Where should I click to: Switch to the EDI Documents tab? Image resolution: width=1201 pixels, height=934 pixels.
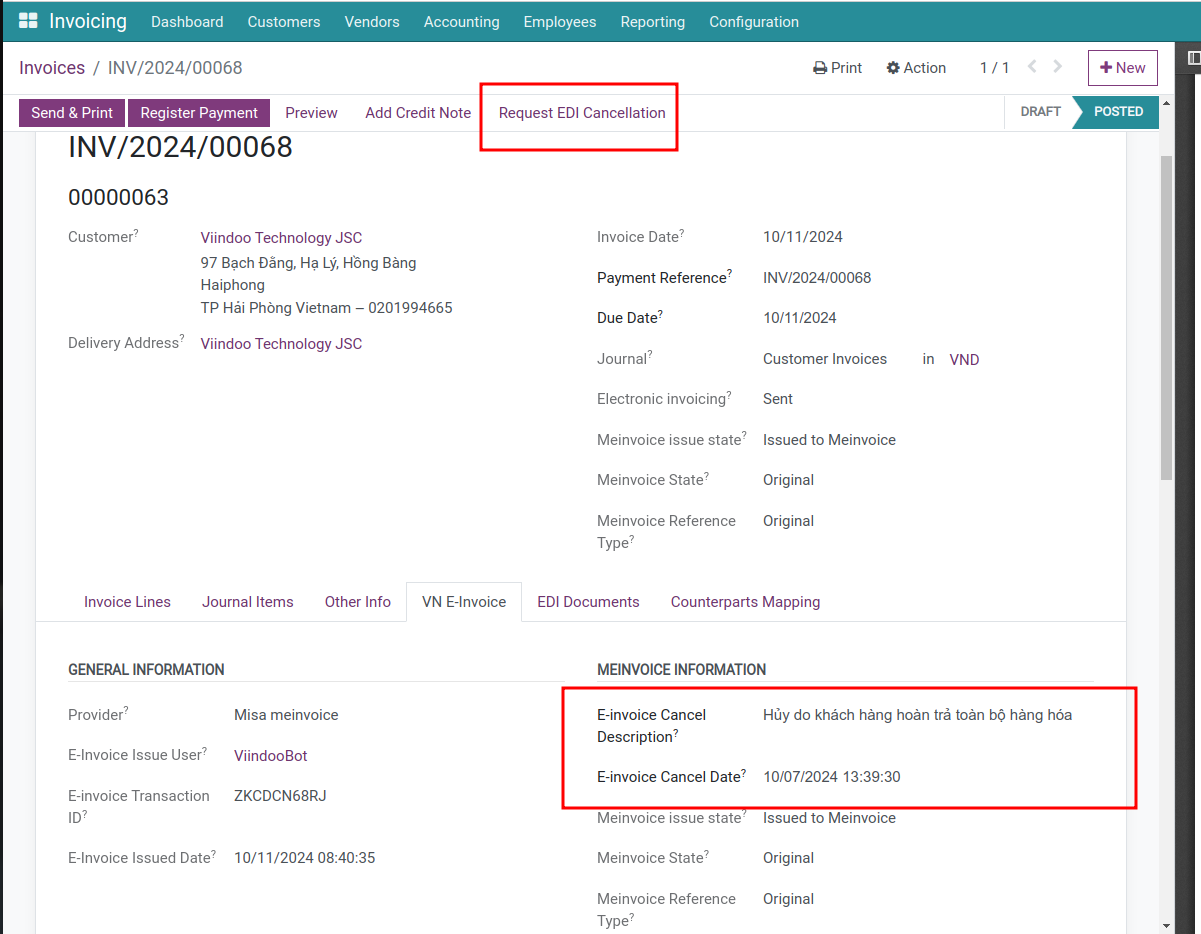click(x=588, y=602)
